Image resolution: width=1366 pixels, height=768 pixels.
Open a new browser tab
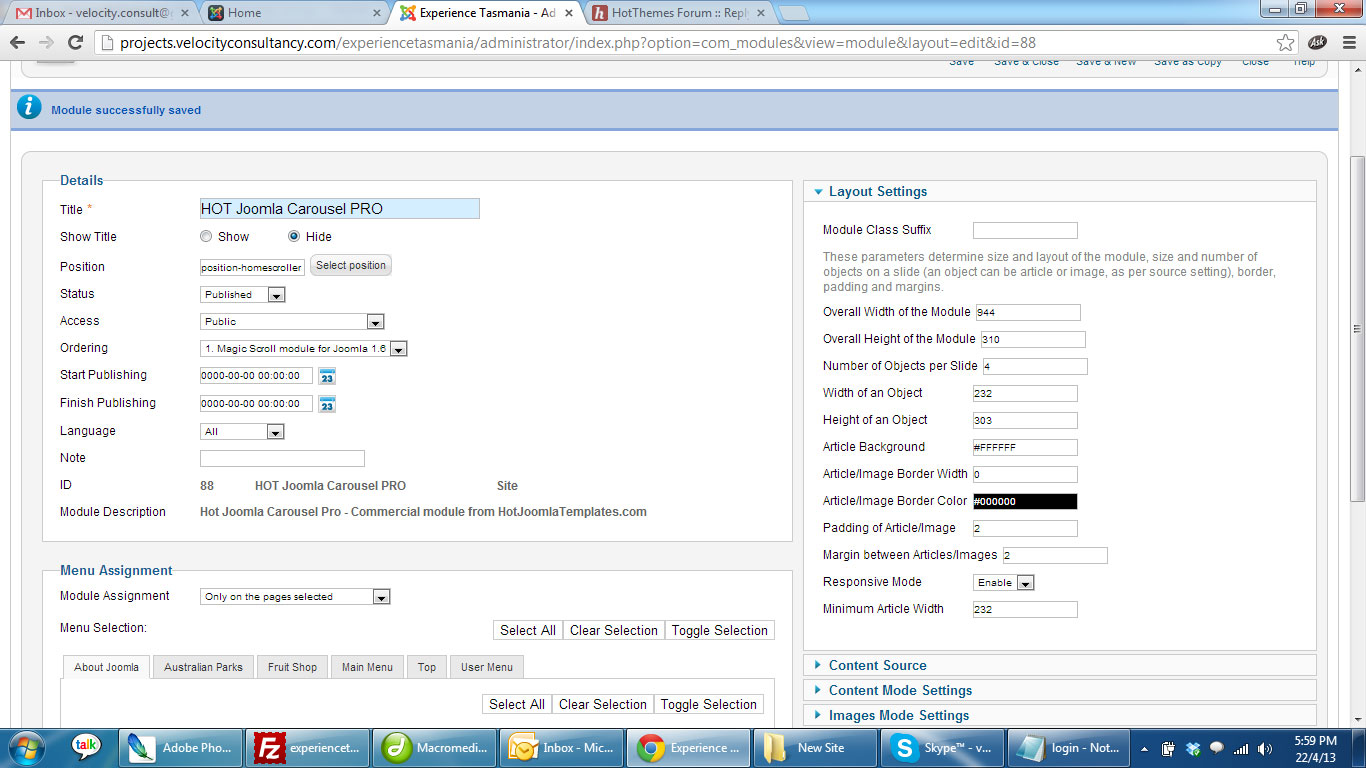(793, 13)
